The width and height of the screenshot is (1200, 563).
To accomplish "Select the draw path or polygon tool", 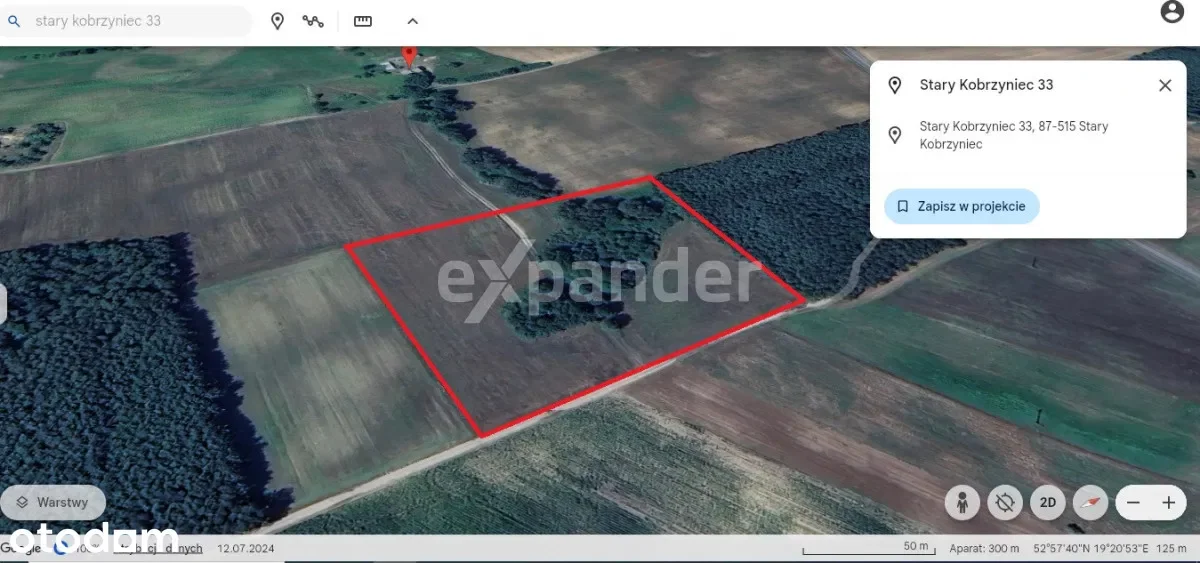I will pos(314,21).
